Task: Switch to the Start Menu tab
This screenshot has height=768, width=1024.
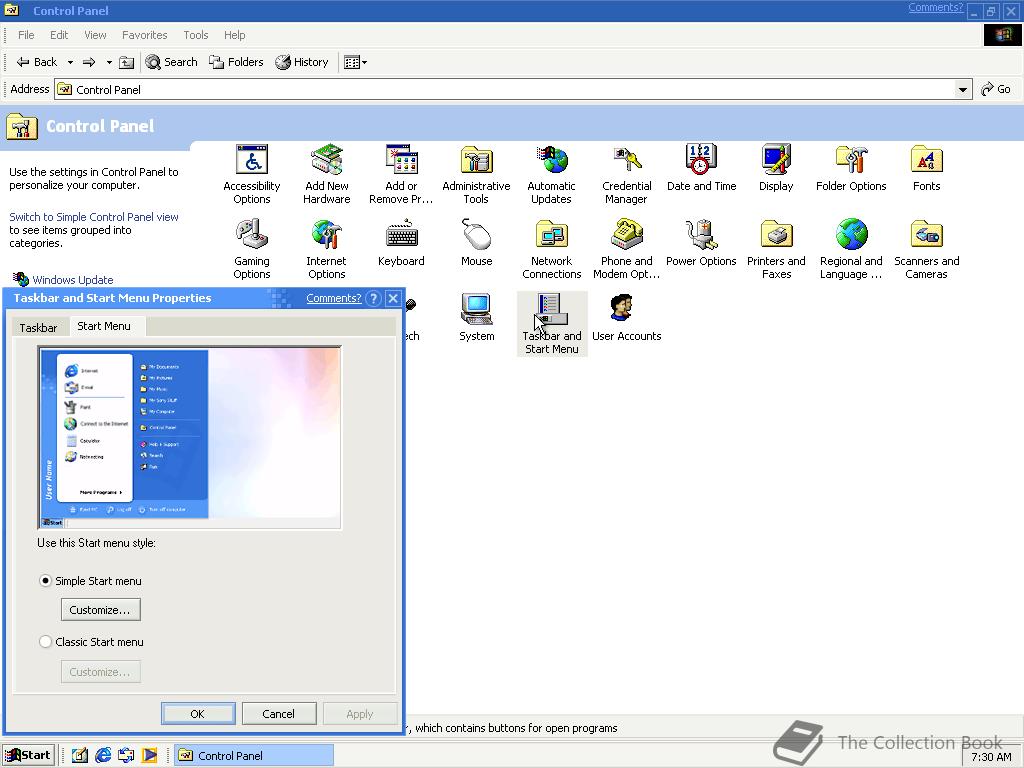Action: [104, 326]
